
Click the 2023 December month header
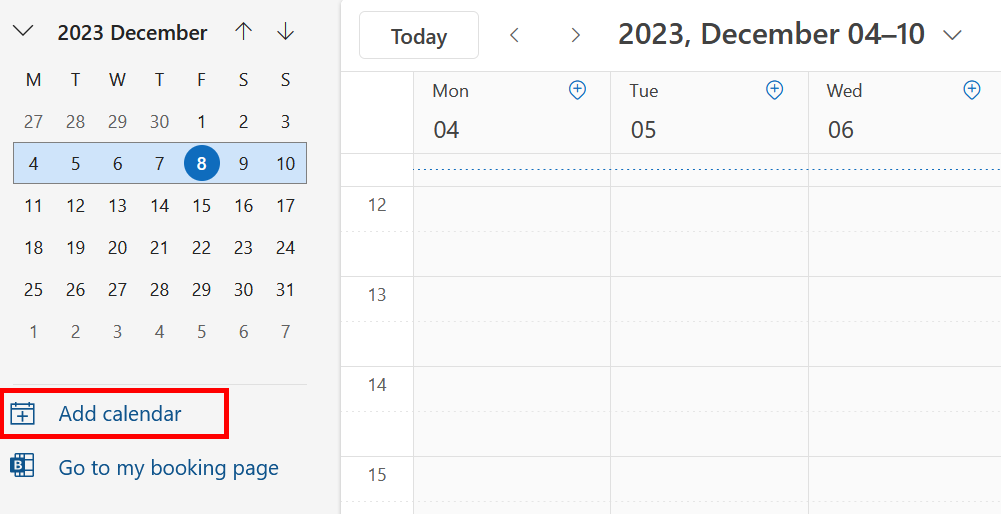pos(132,33)
